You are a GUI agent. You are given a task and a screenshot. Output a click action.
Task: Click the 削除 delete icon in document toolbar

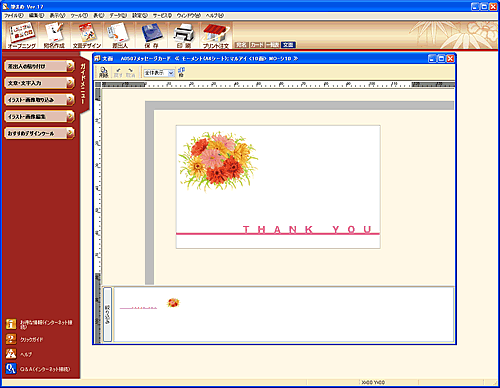tap(104, 72)
